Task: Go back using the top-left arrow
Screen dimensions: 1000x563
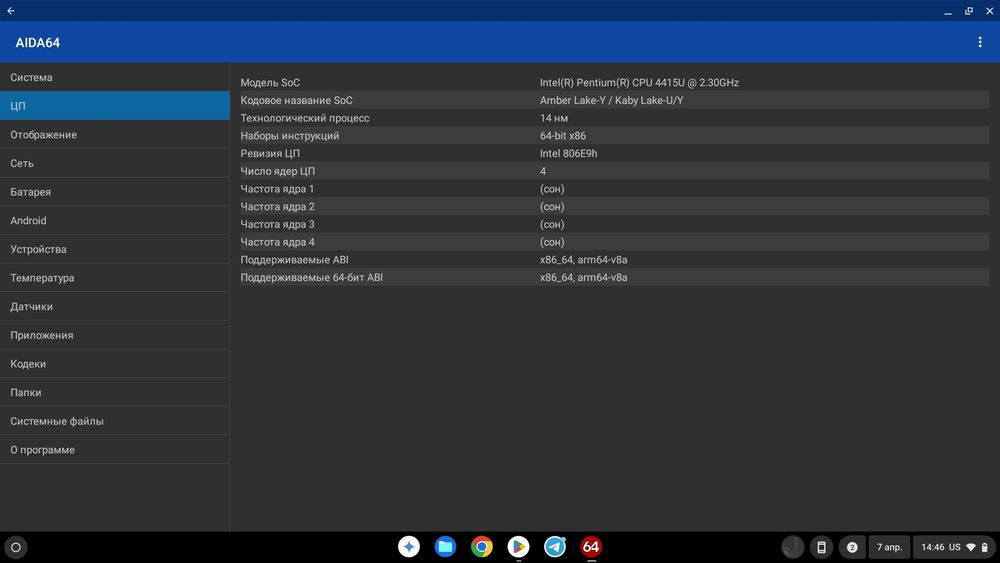Action: pyautogui.click(x=11, y=11)
